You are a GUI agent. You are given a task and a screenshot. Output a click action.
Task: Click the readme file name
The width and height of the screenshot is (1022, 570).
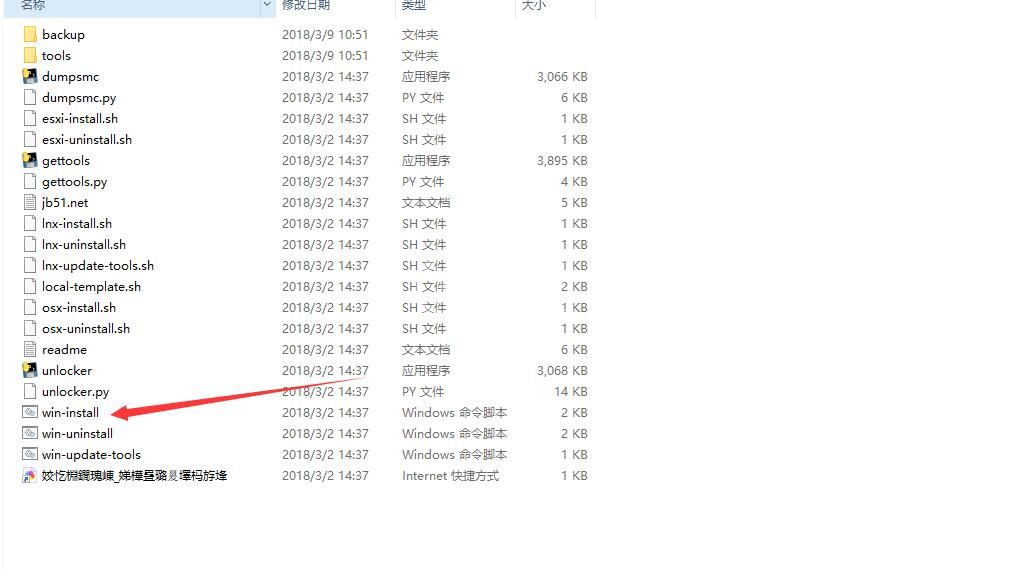(x=65, y=350)
